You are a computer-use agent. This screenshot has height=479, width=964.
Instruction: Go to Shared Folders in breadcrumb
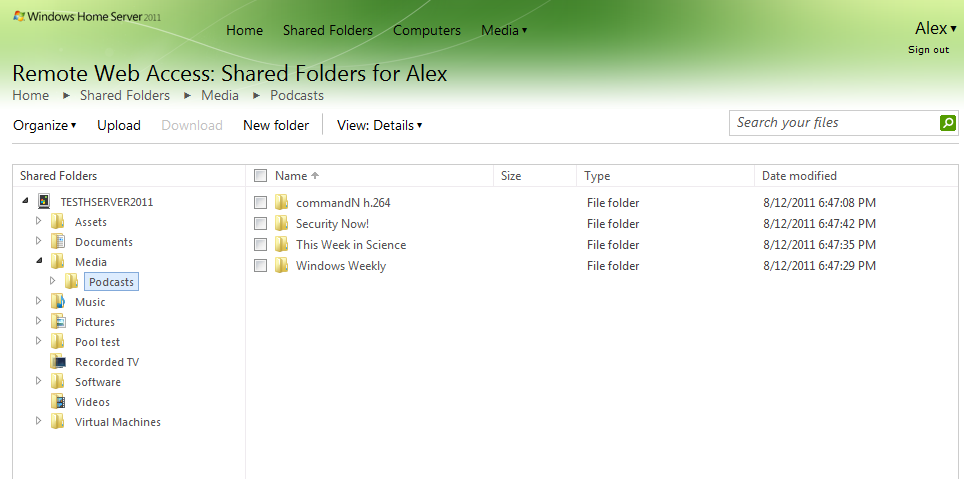click(125, 95)
